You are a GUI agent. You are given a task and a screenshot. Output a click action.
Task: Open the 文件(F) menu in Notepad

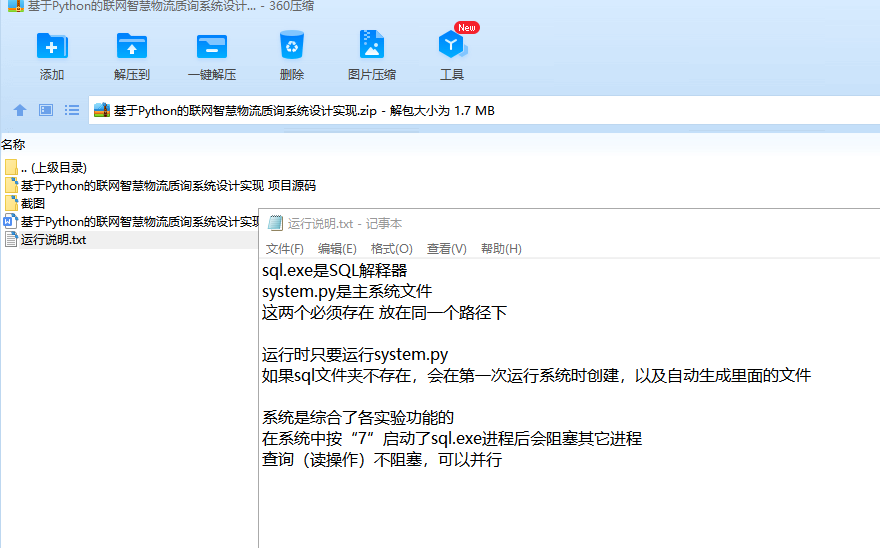pyautogui.click(x=285, y=249)
